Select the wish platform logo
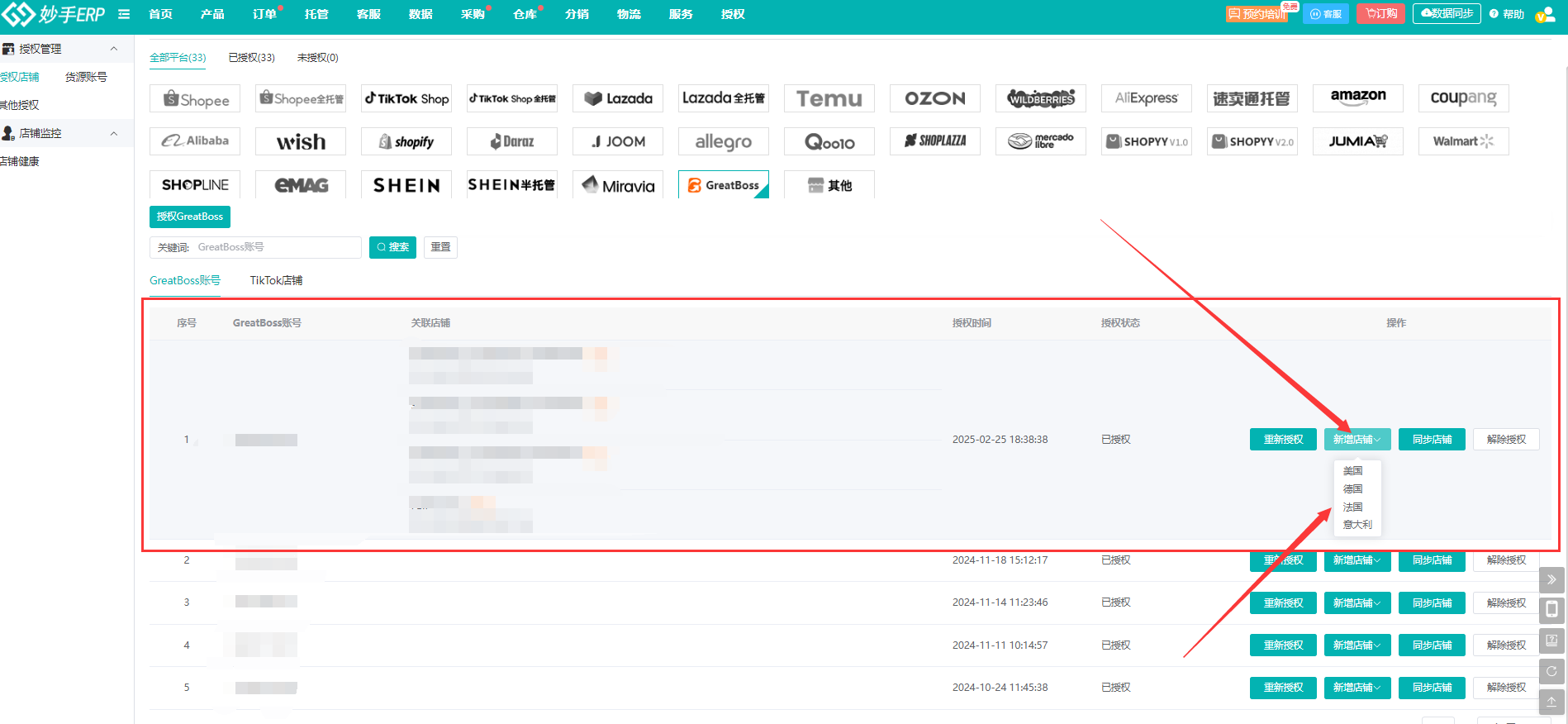This screenshot has height=724, width=1568. 301,141
